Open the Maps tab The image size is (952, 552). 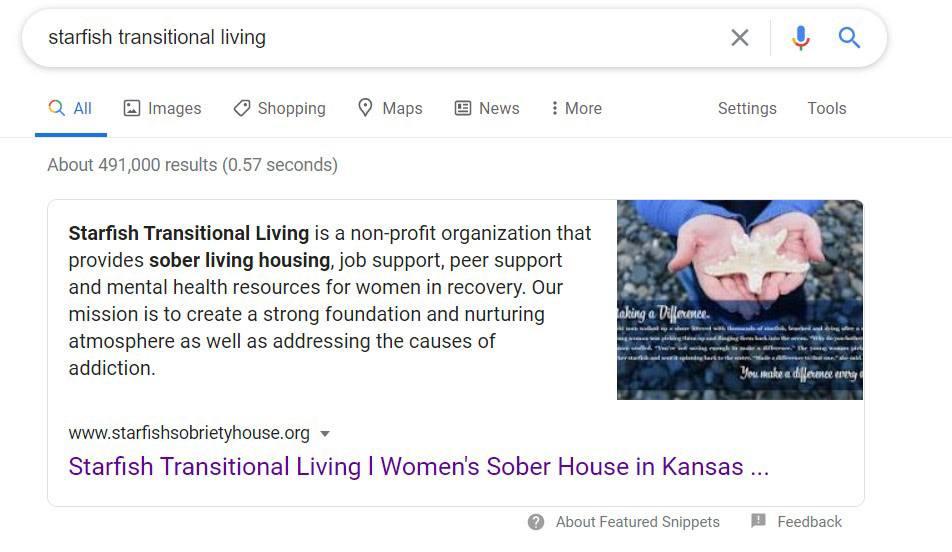[x=390, y=108]
